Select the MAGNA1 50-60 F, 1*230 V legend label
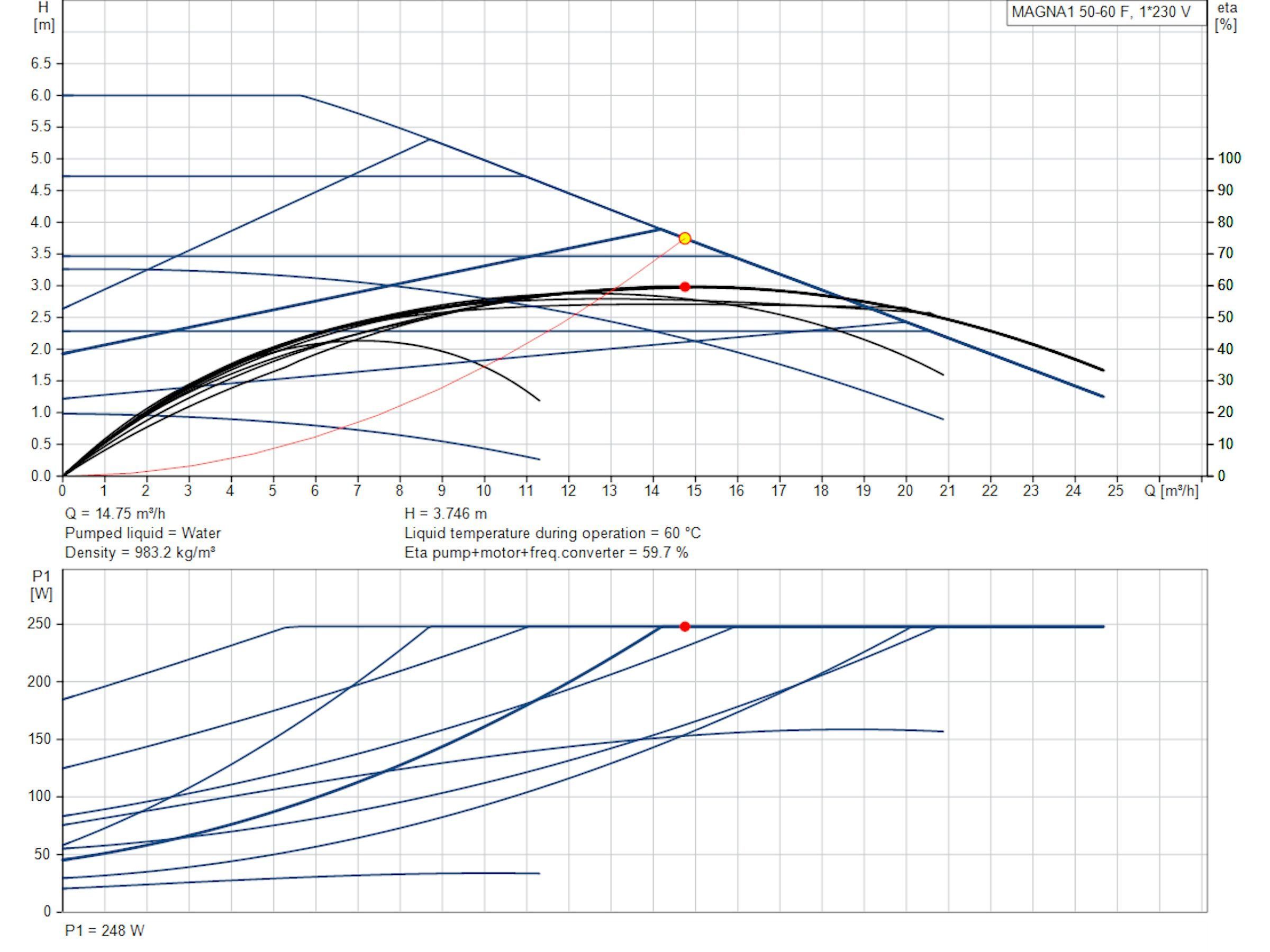 coord(1101,12)
